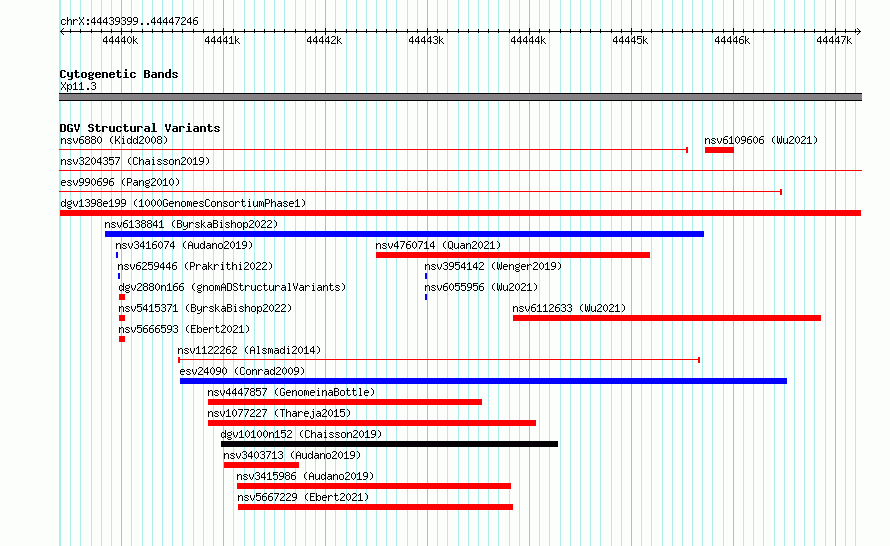Click the 44442k ruler label
Viewport: 890px width, 546px height.
coord(324,40)
